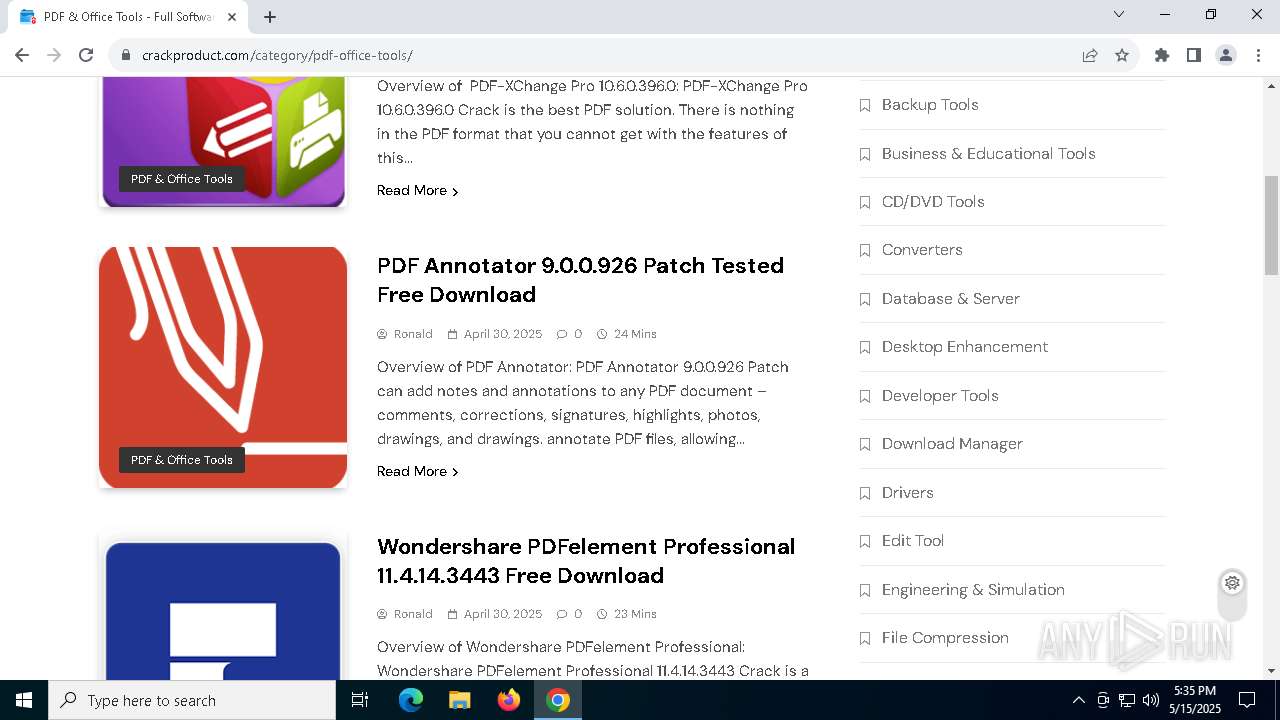Open the Chrome three-dot menu
The width and height of the screenshot is (1280, 720).
pos(1258,55)
